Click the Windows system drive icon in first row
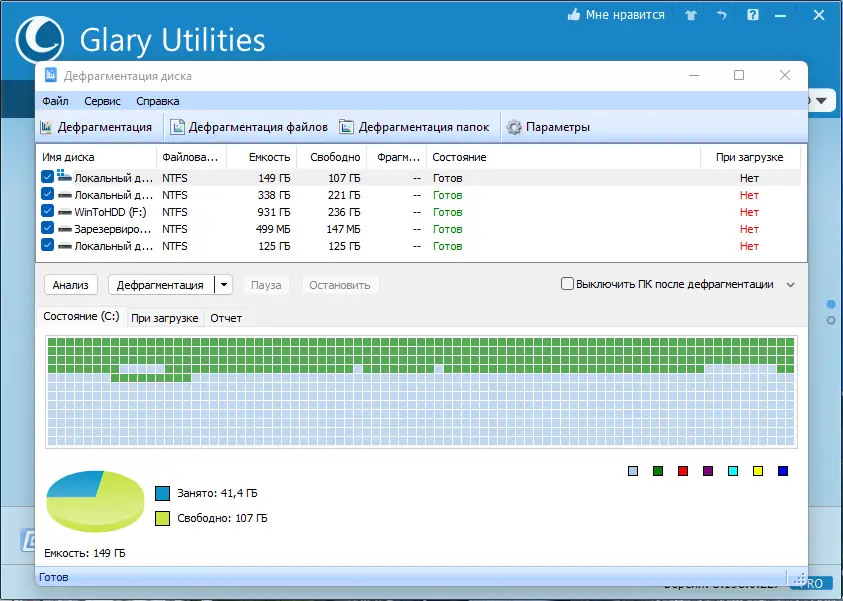Image resolution: width=843 pixels, height=601 pixels. (x=65, y=176)
